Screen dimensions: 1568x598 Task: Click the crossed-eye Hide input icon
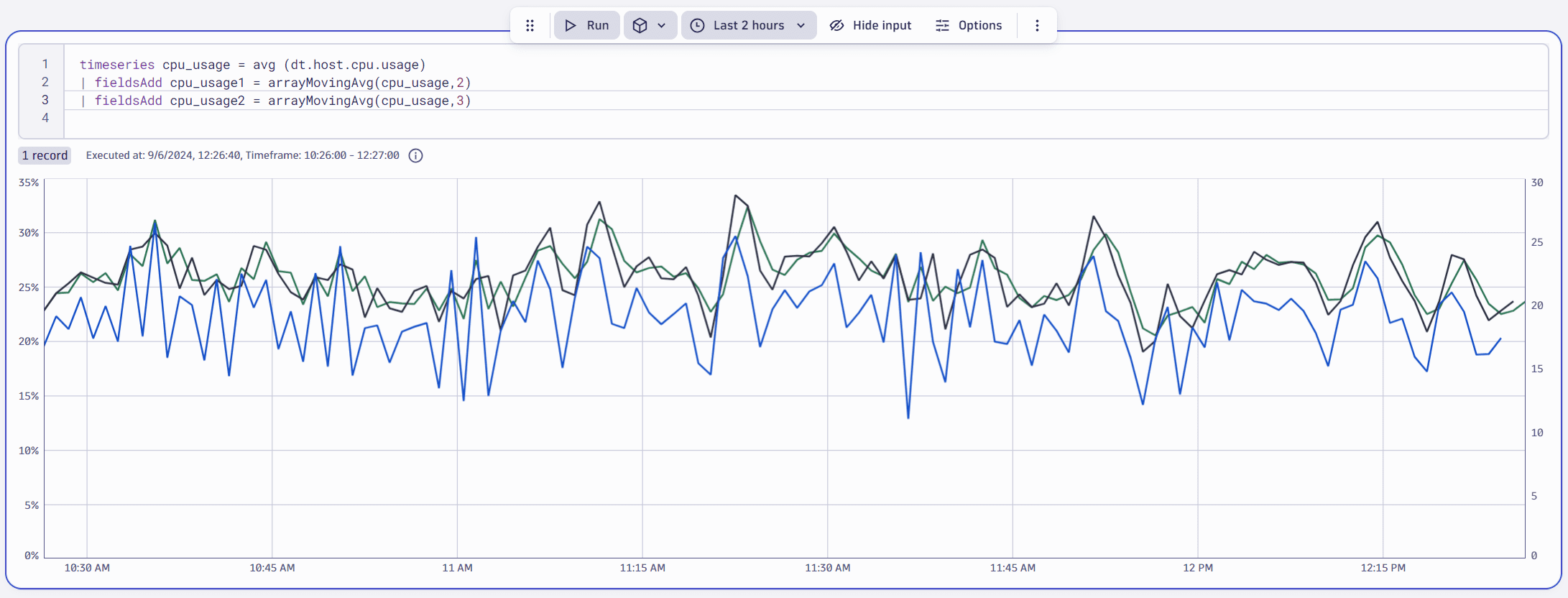[836, 25]
